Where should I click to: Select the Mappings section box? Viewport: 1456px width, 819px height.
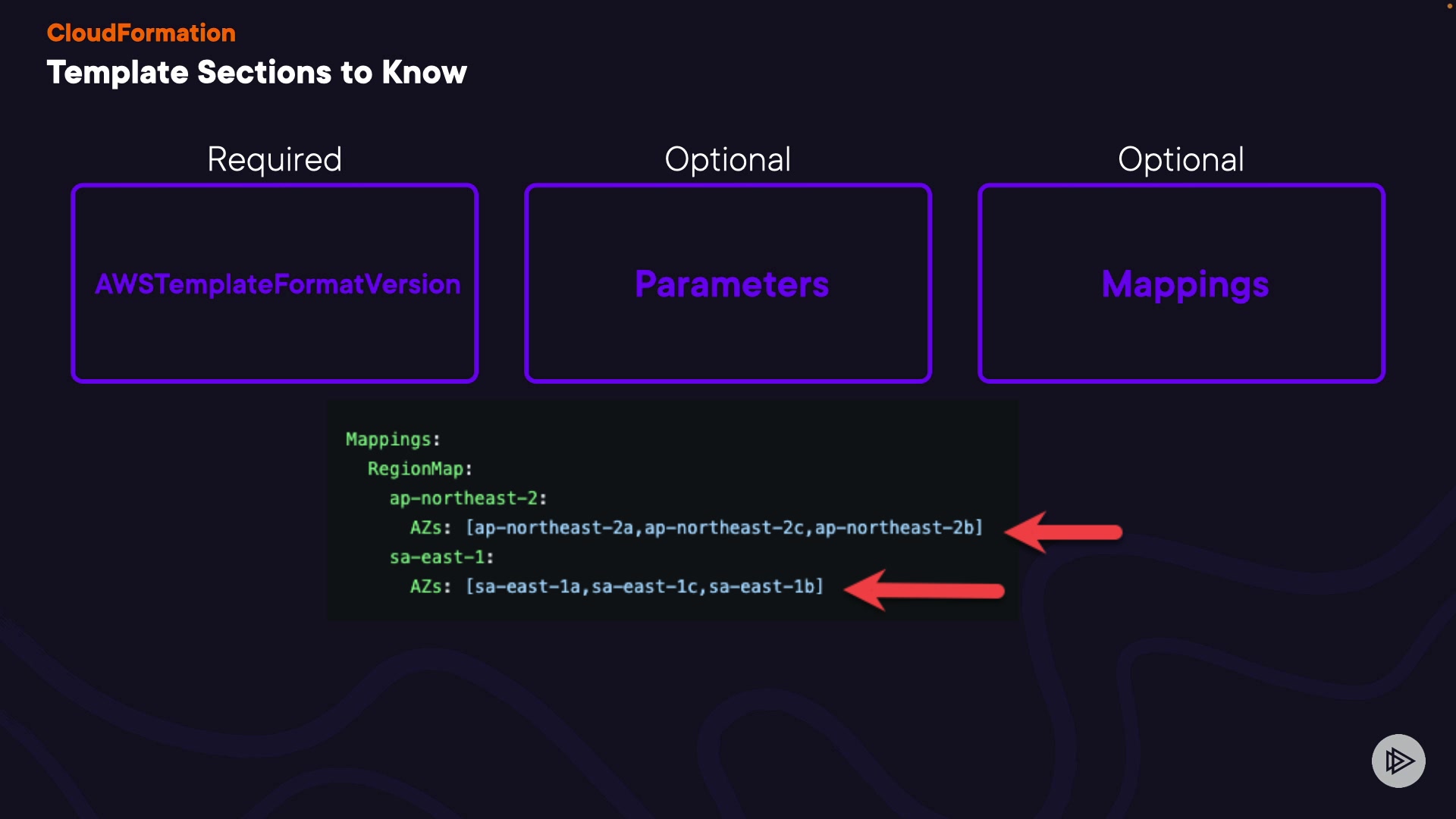pyautogui.click(x=1181, y=283)
